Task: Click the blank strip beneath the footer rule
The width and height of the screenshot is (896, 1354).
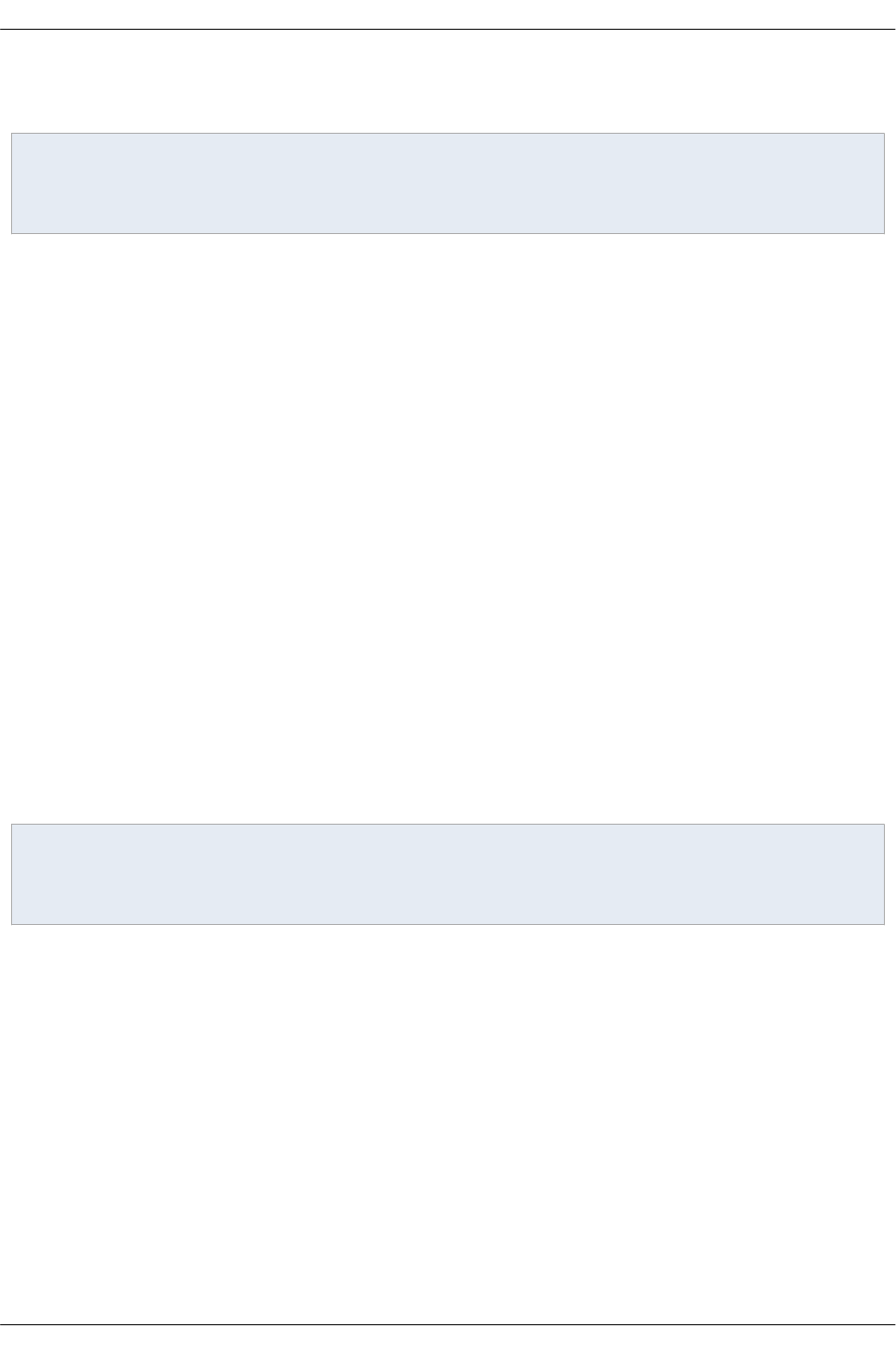Action: click(448, 1340)
